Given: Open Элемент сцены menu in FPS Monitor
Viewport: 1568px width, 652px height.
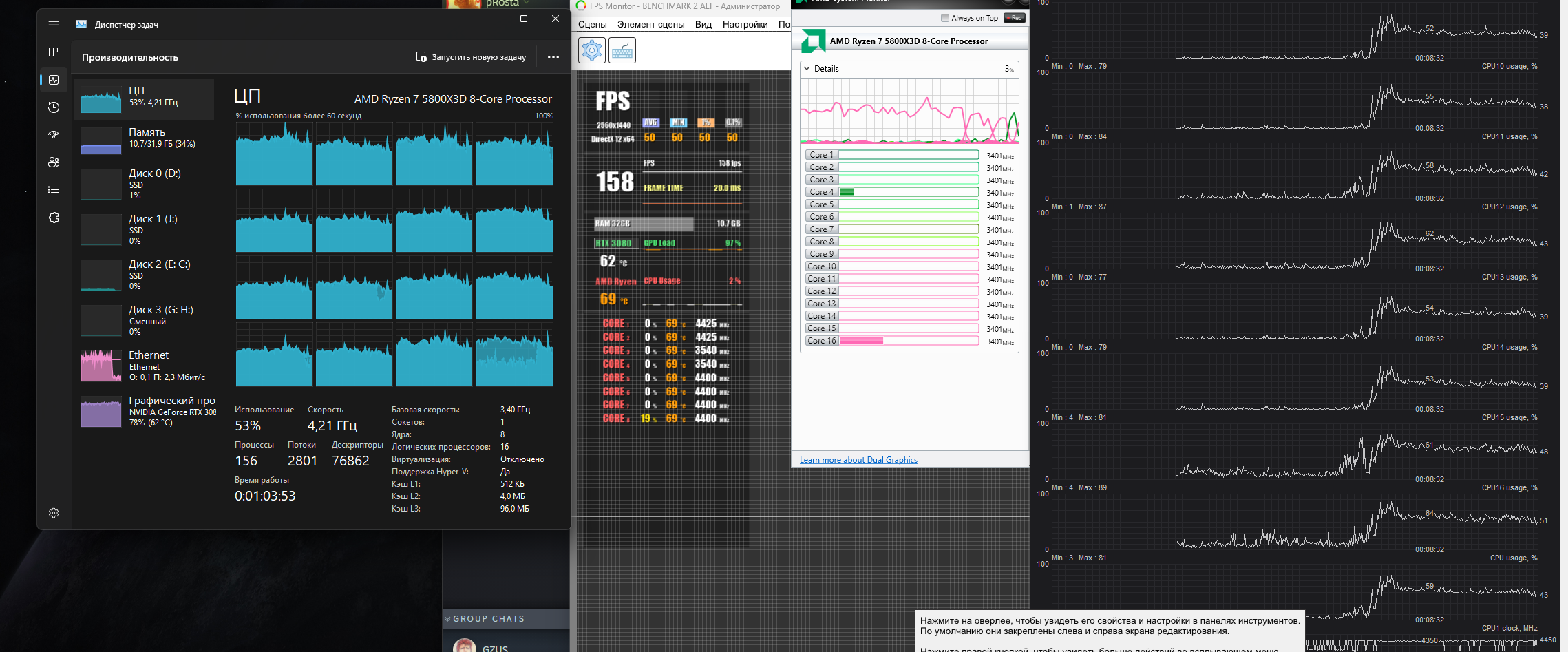Looking at the screenshot, I should point(650,25).
